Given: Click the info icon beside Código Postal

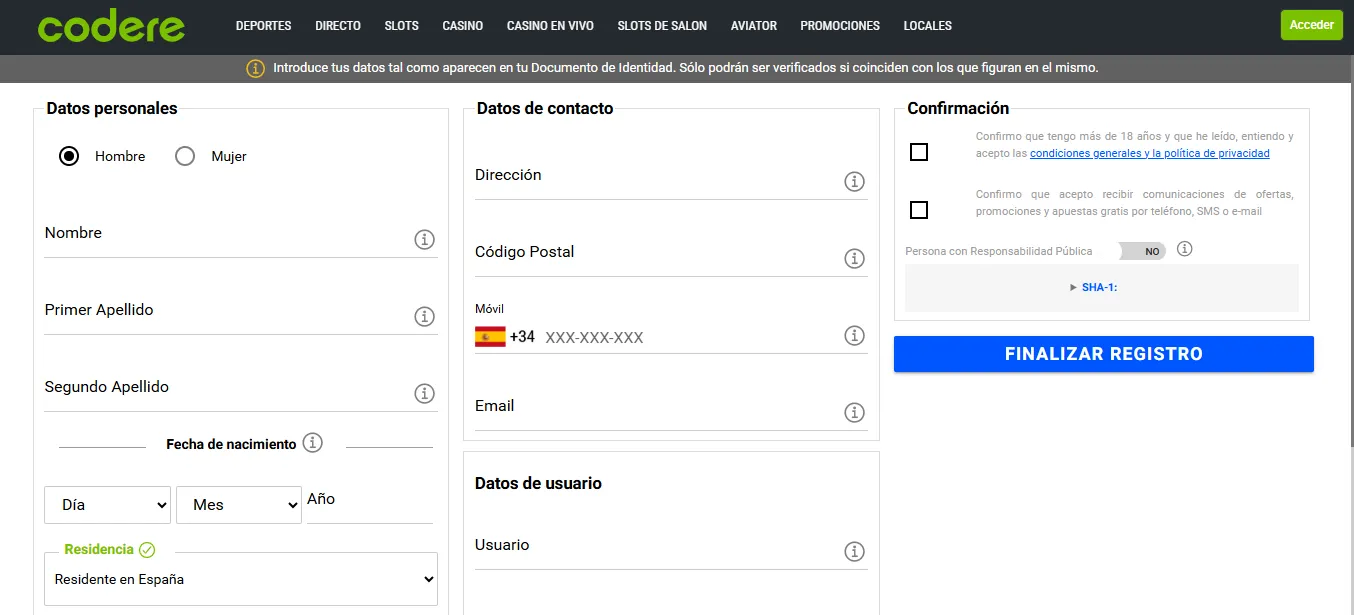Looking at the screenshot, I should coord(855,258).
